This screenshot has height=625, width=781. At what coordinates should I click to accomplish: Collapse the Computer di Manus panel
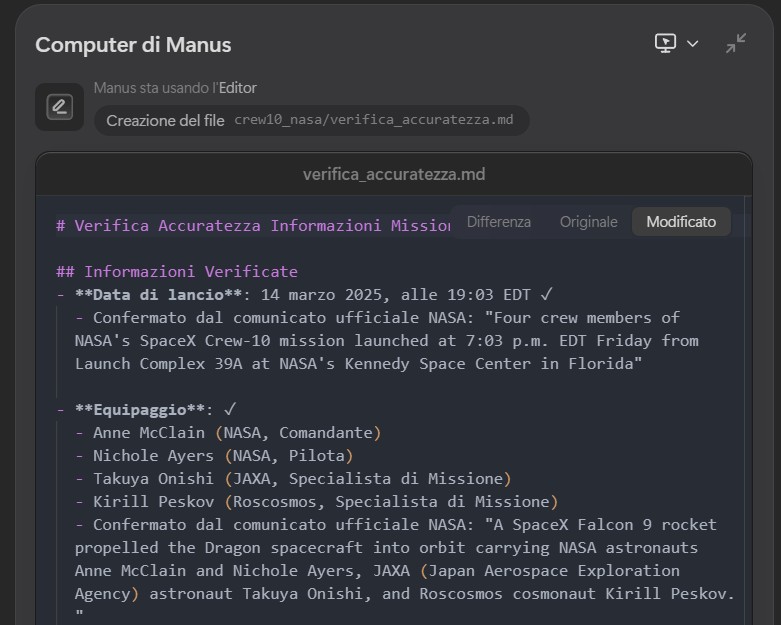pos(736,43)
